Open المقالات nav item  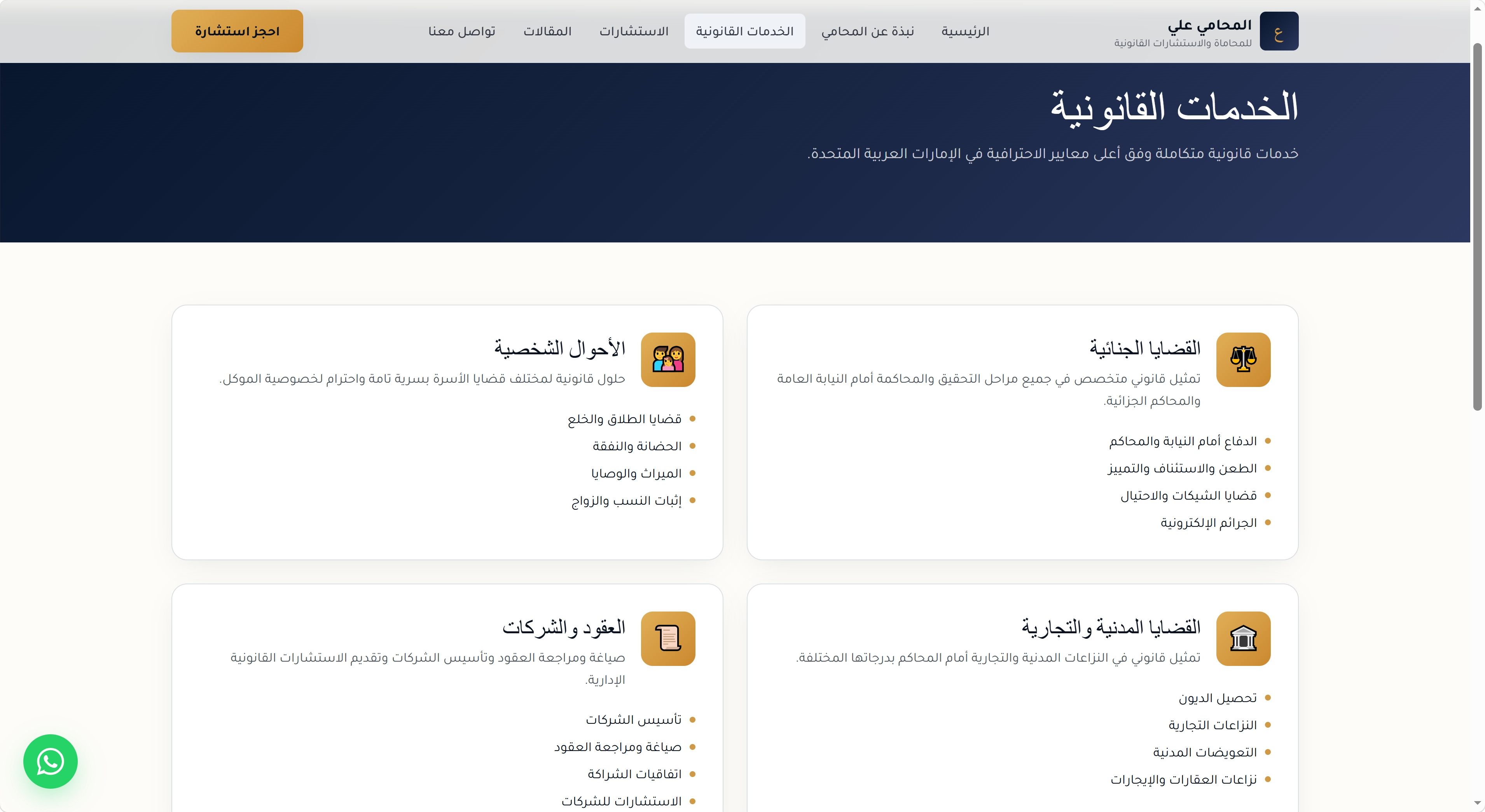[x=547, y=31]
